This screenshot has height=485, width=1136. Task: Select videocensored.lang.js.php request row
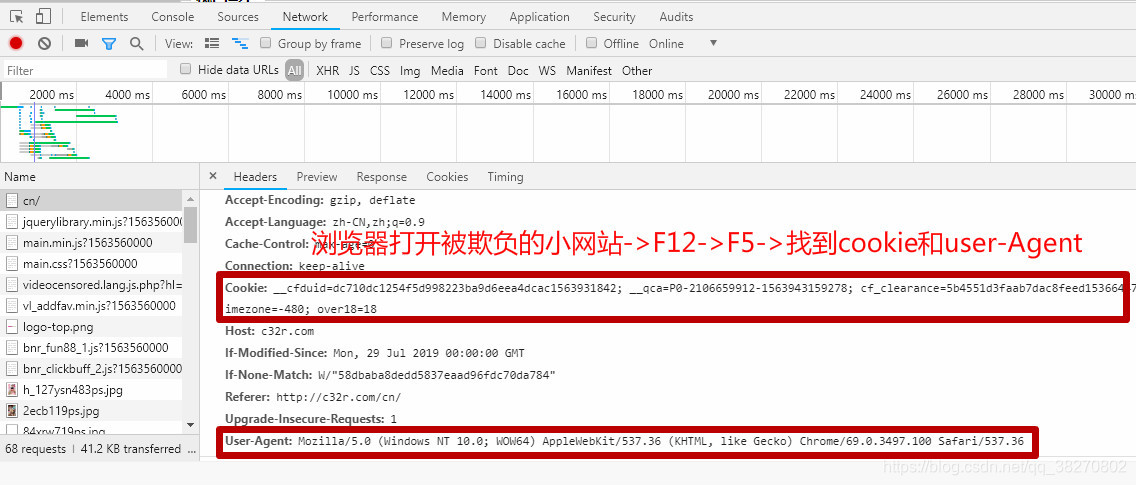[92, 285]
